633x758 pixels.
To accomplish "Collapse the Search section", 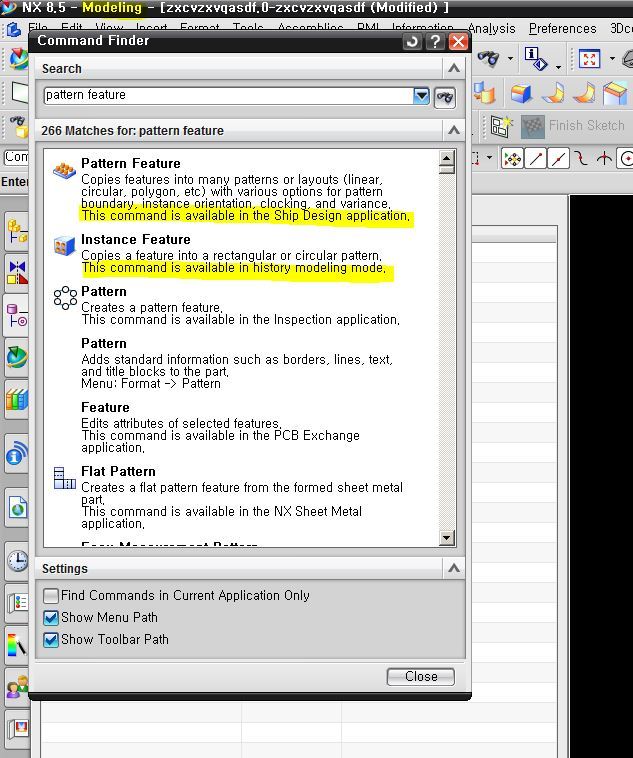I will point(454,68).
